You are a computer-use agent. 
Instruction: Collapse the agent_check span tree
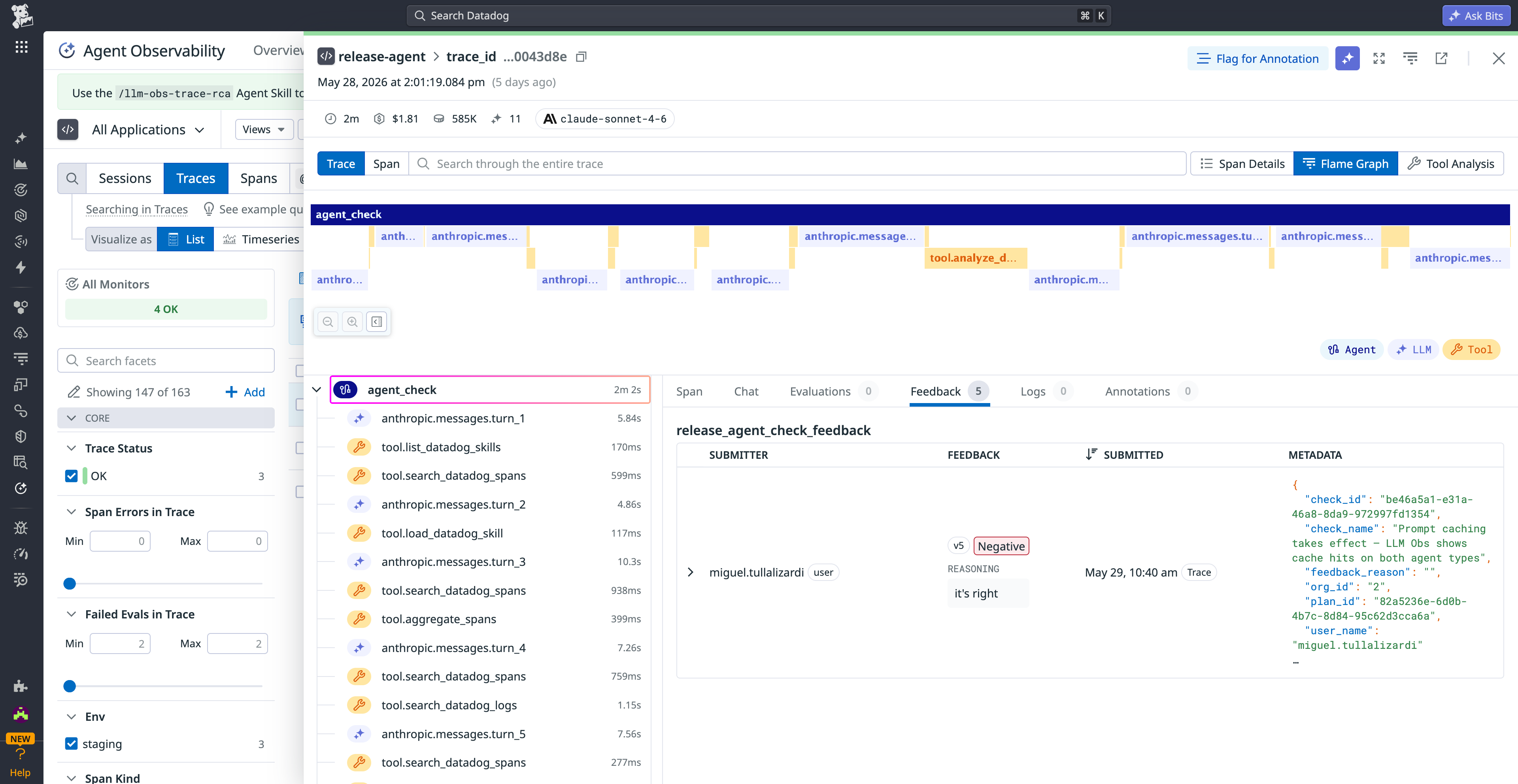coord(316,390)
